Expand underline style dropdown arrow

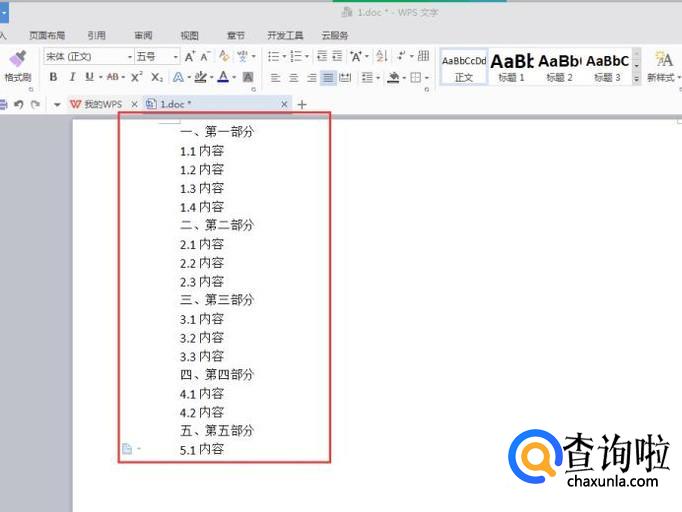click(100, 77)
